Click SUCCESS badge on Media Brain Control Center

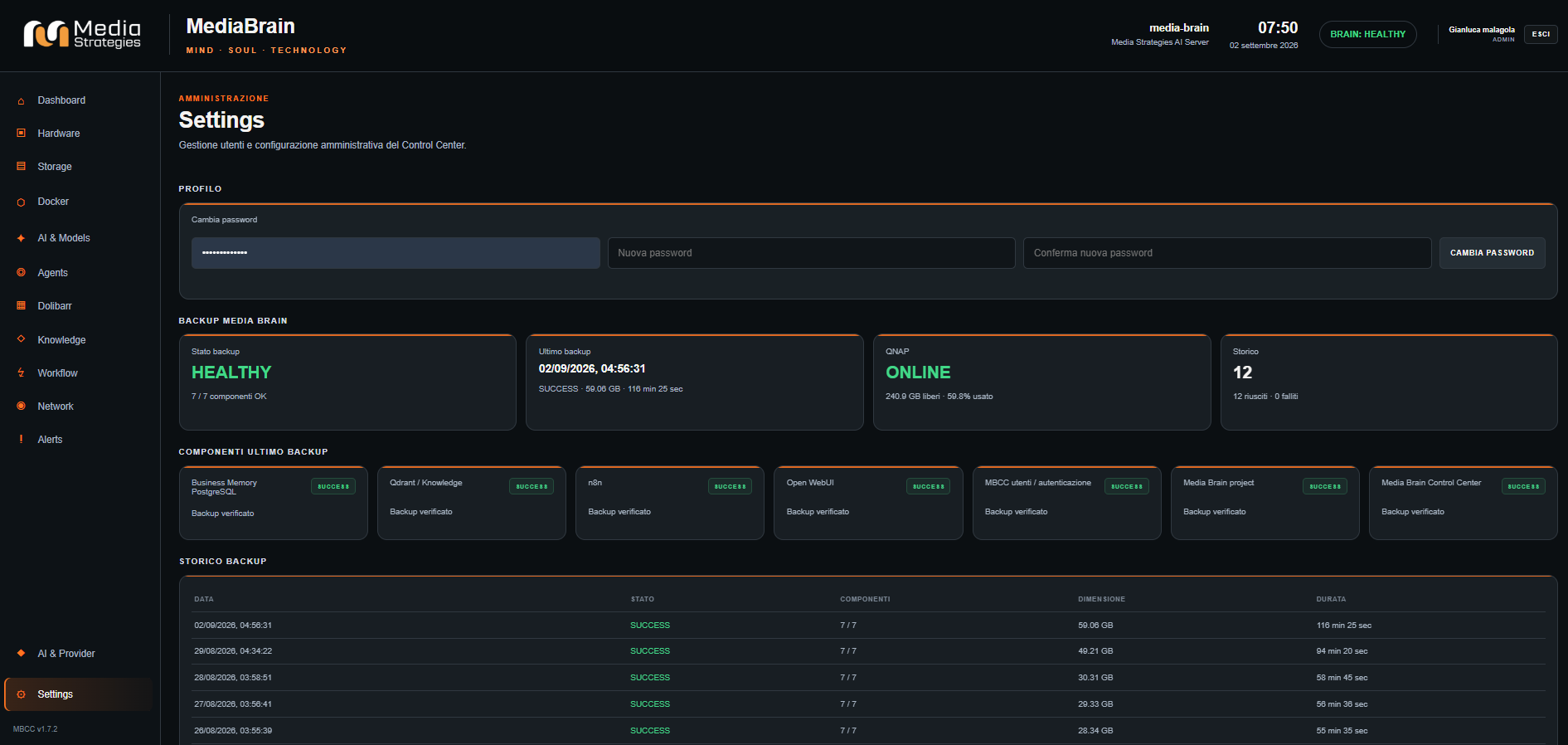1523,487
